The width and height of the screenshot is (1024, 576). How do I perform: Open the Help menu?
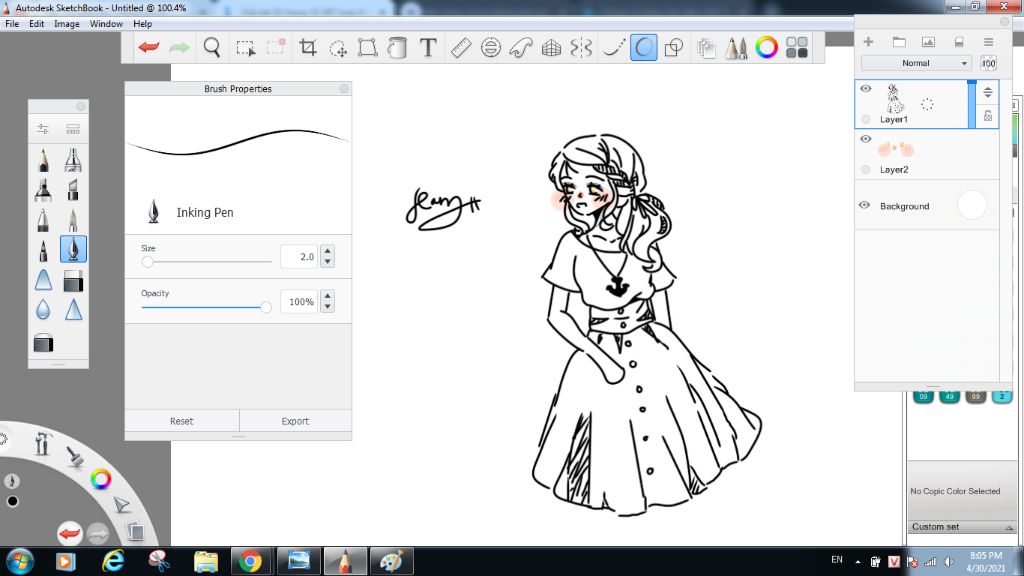pyautogui.click(x=142, y=24)
